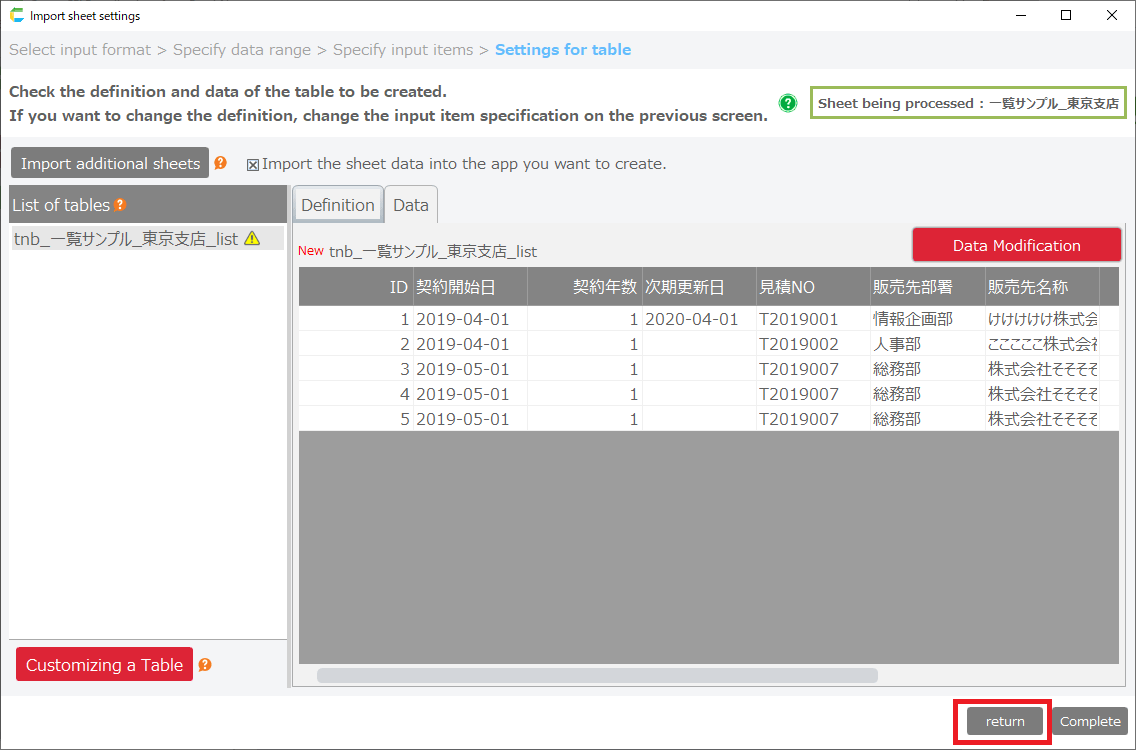Click the red Data Modification button
1136x750 pixels.
pos(1016,245)
